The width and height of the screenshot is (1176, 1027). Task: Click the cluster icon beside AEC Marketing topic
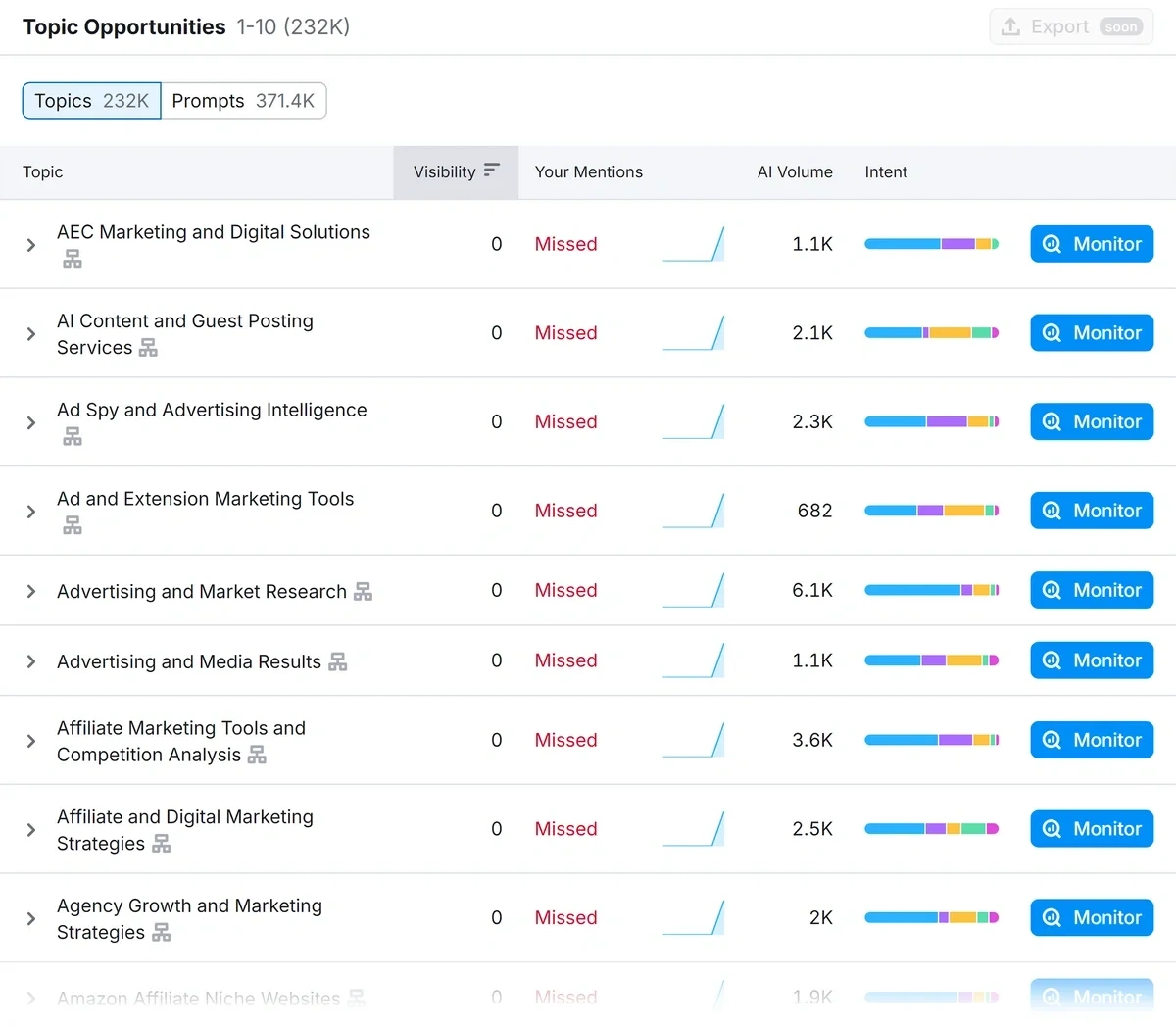[72, 258]
